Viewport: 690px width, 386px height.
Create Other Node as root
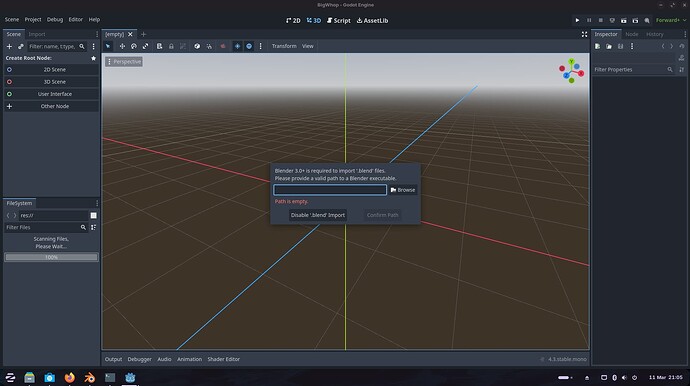(x=51, y=106)
